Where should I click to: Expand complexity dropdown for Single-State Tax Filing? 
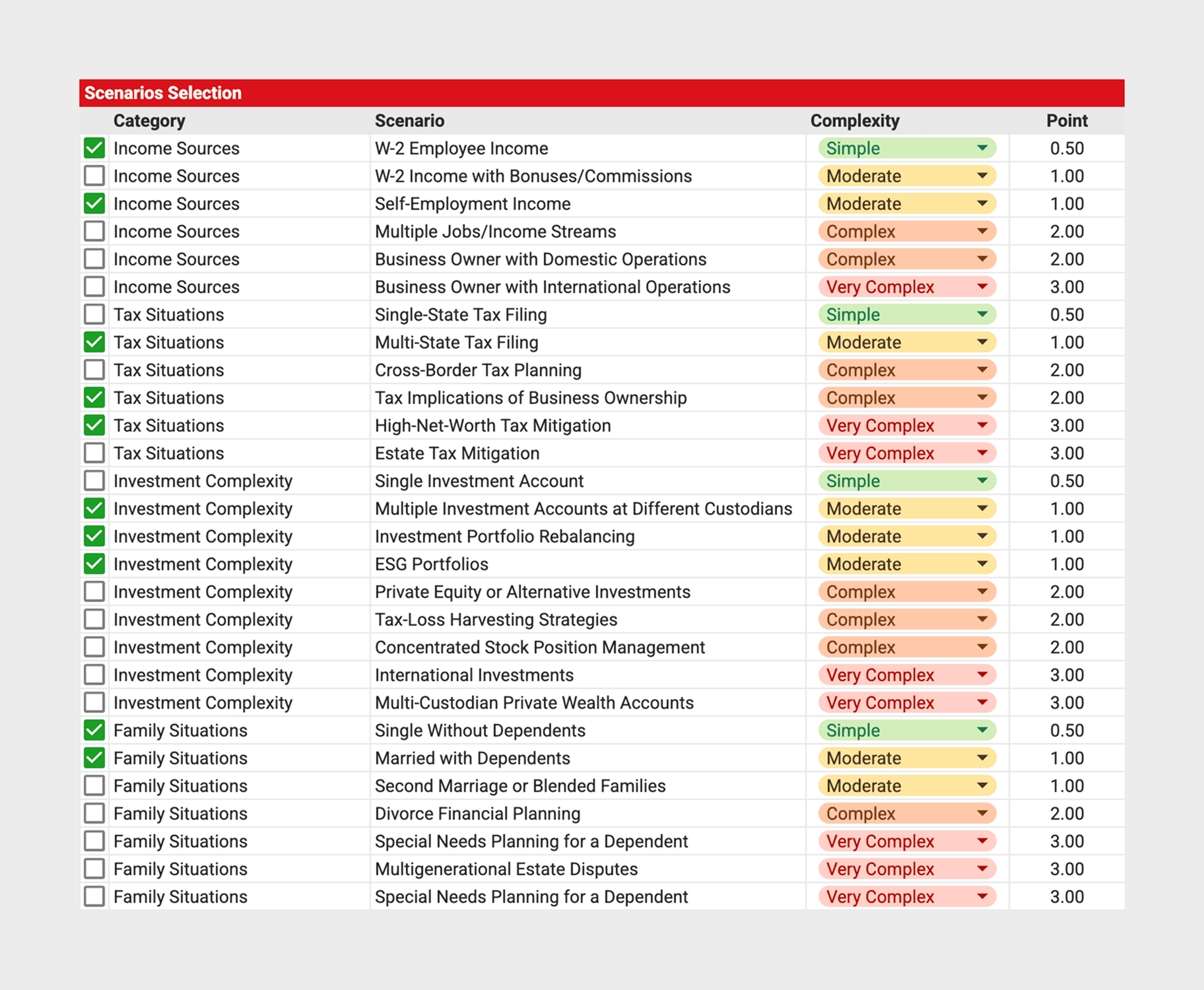pyautogui.click(x=907, y=315)
